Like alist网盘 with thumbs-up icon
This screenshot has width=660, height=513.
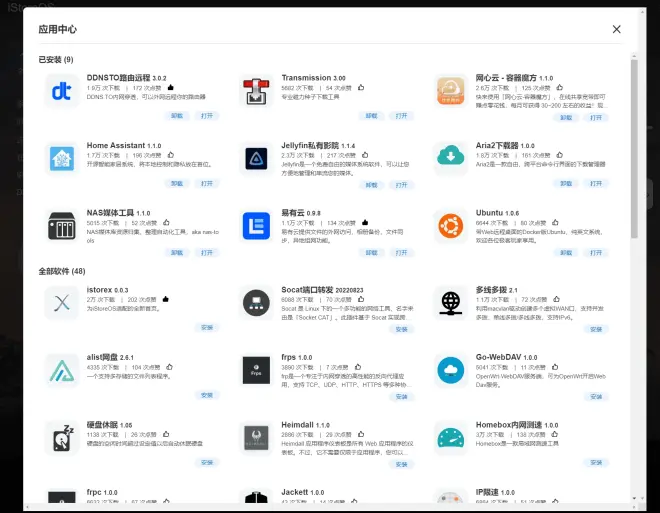pyautogui.click(x=169, y=367)
